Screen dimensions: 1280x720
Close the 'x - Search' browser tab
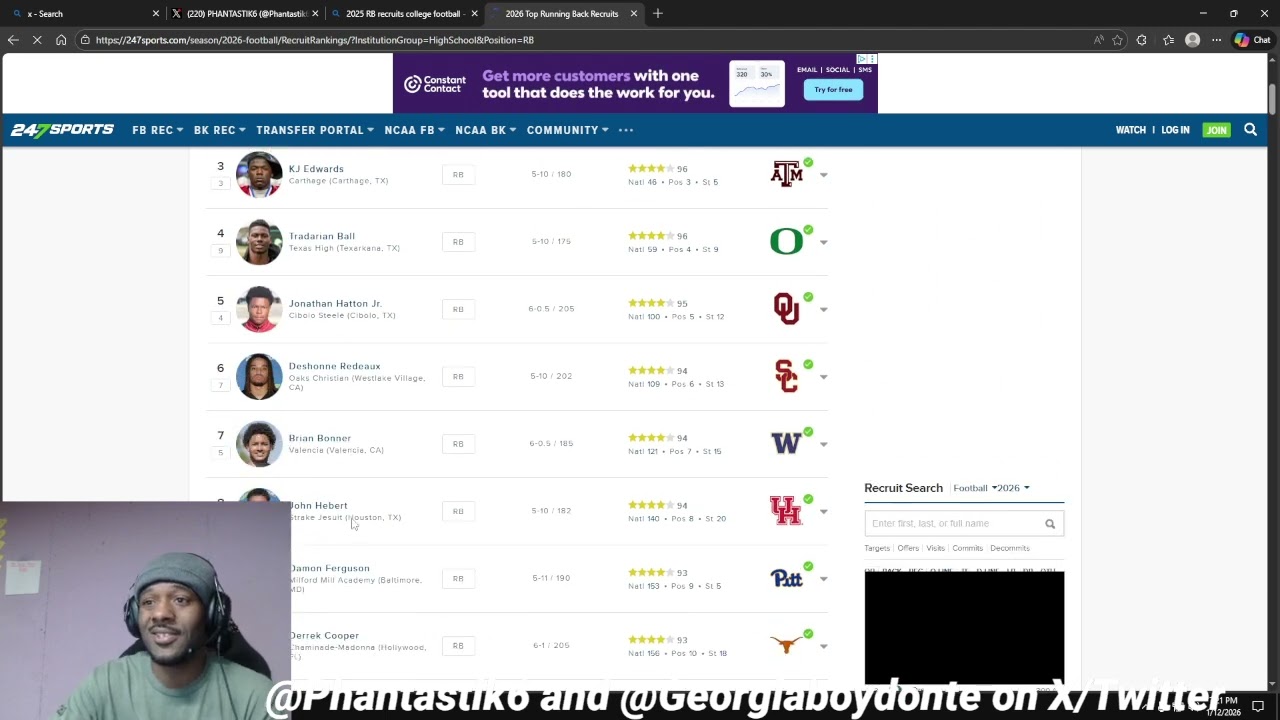pyautogui.click(x=155, y=14)
